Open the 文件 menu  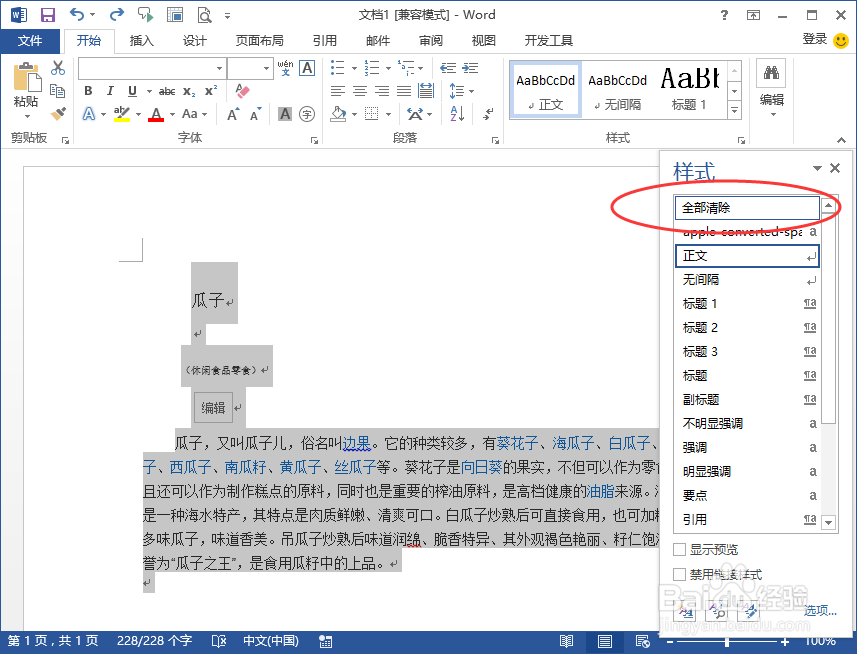[x=31, y=41]
